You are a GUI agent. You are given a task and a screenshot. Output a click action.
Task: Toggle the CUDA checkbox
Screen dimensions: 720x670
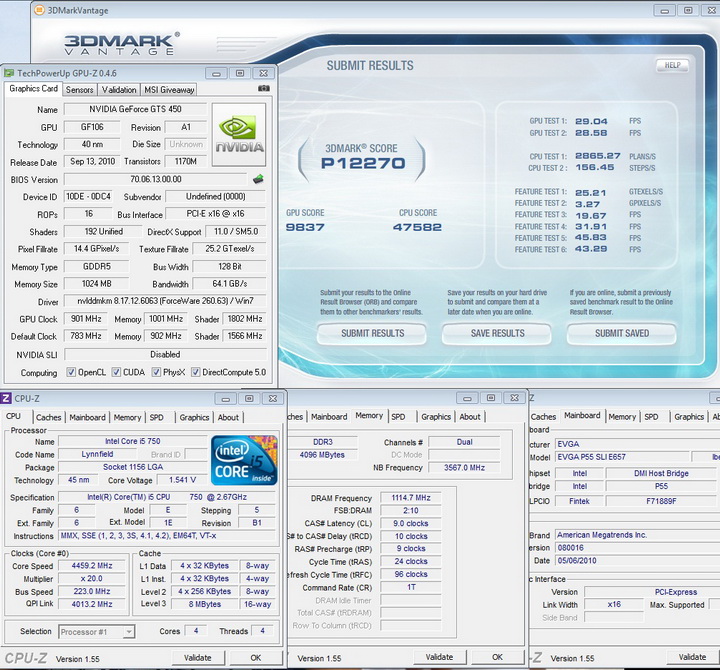click(x=117, y=372)
